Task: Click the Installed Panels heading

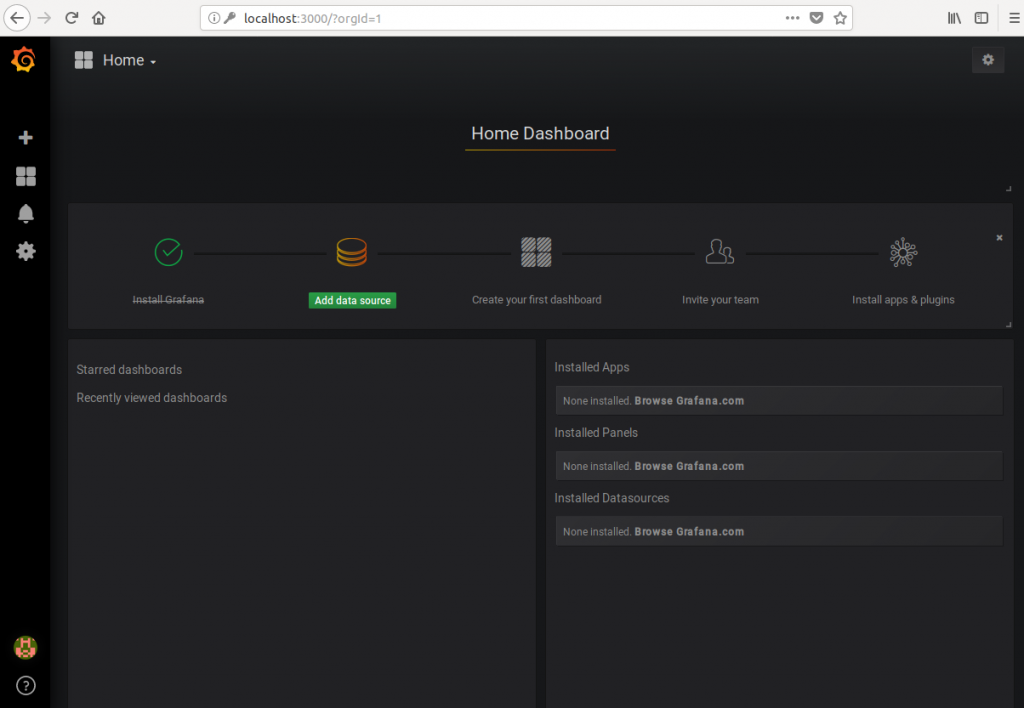Action: pyautogui.click(x=596, y=432)
